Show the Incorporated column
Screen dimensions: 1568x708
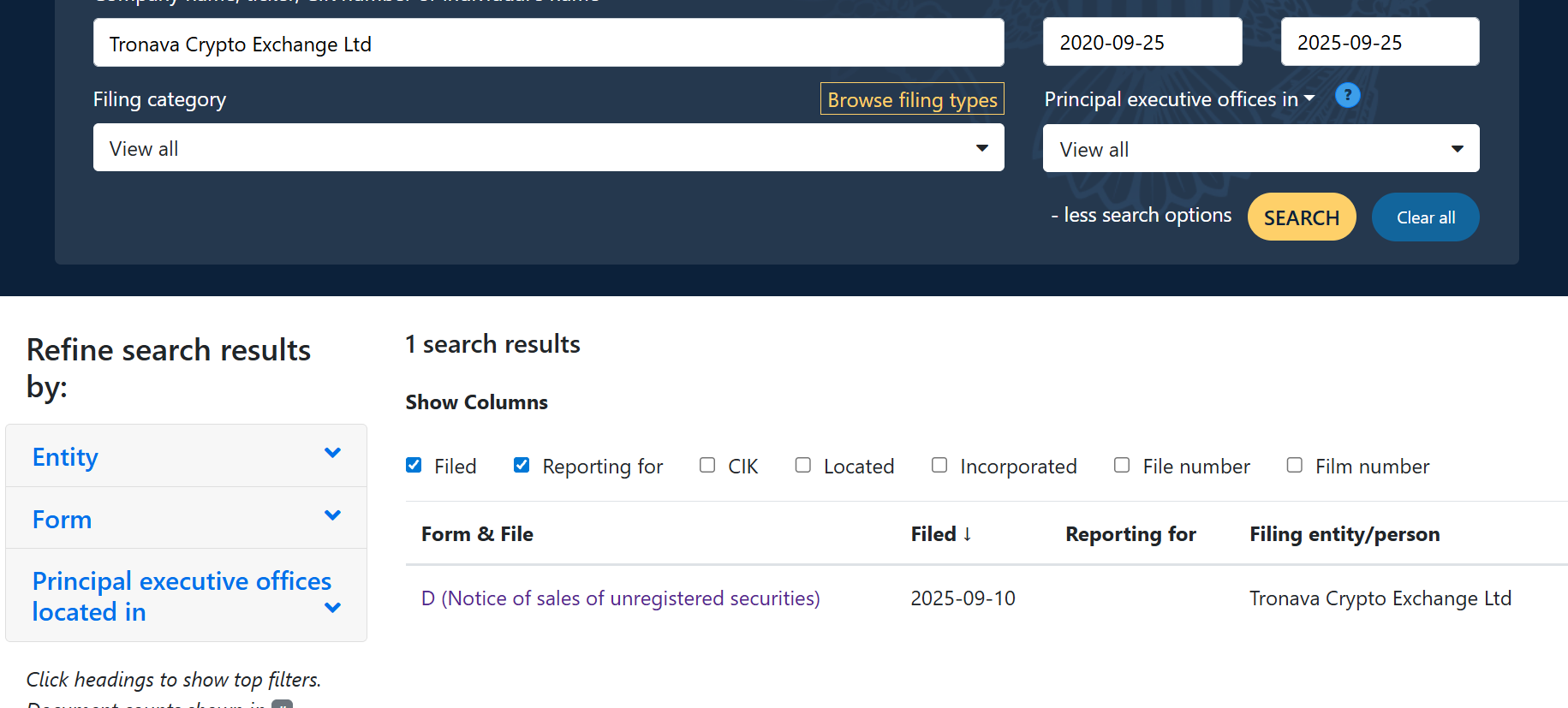tap(939, 465)
